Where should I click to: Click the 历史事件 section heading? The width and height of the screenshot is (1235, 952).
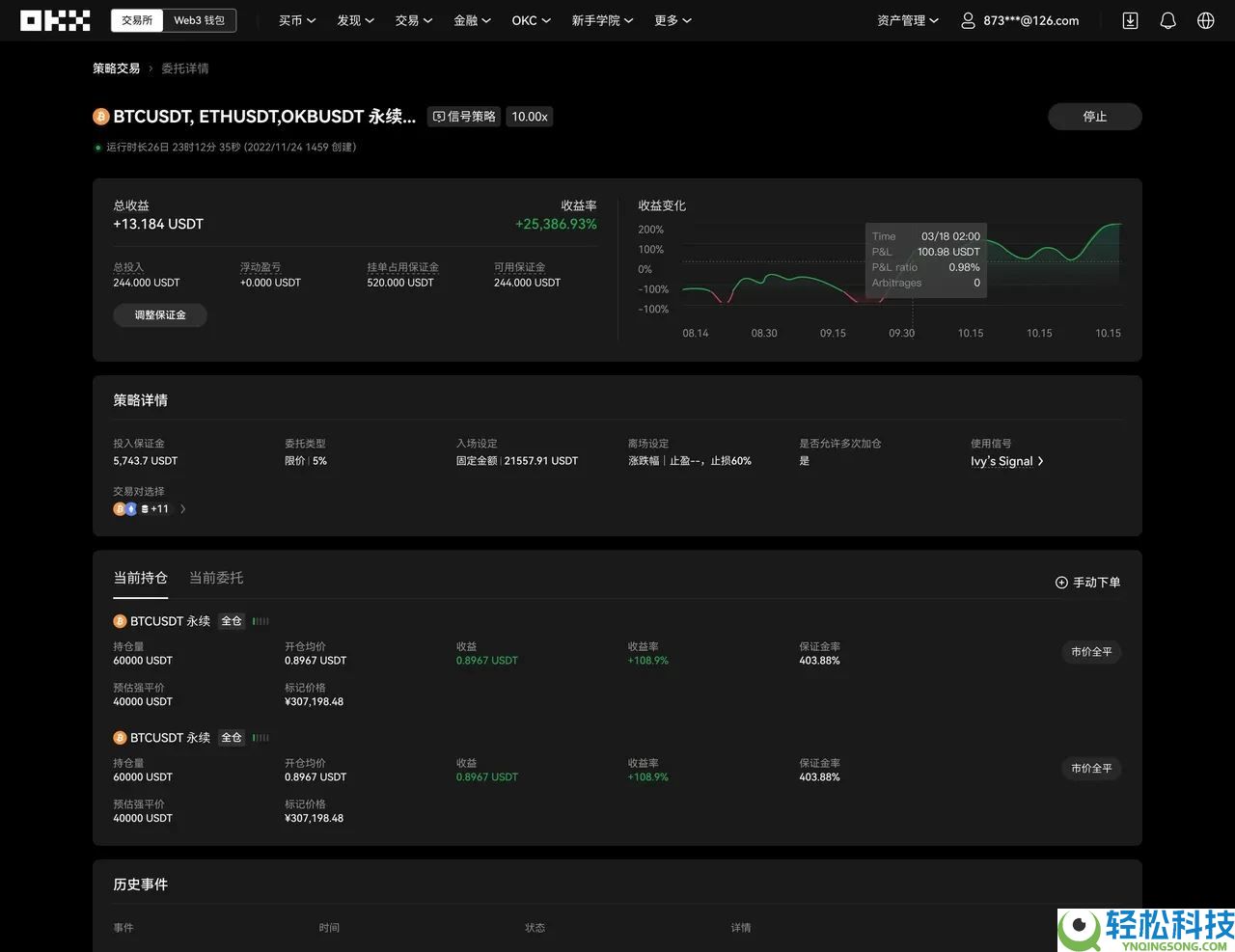pyautogui.click(x=141, y=884)
